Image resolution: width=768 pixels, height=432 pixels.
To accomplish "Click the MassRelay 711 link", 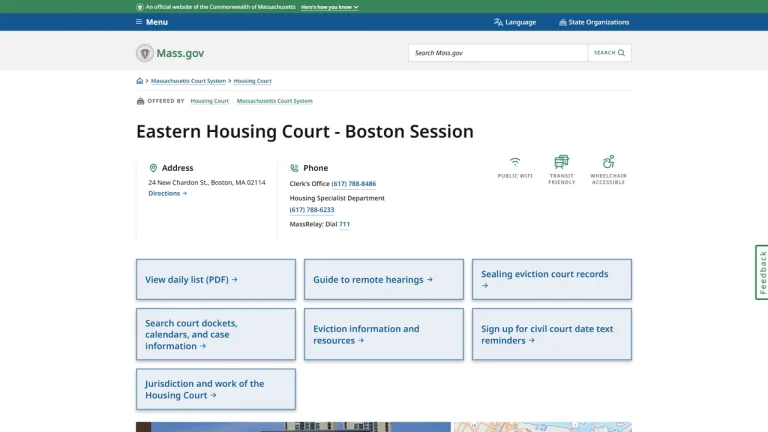I will coord(344,224).
